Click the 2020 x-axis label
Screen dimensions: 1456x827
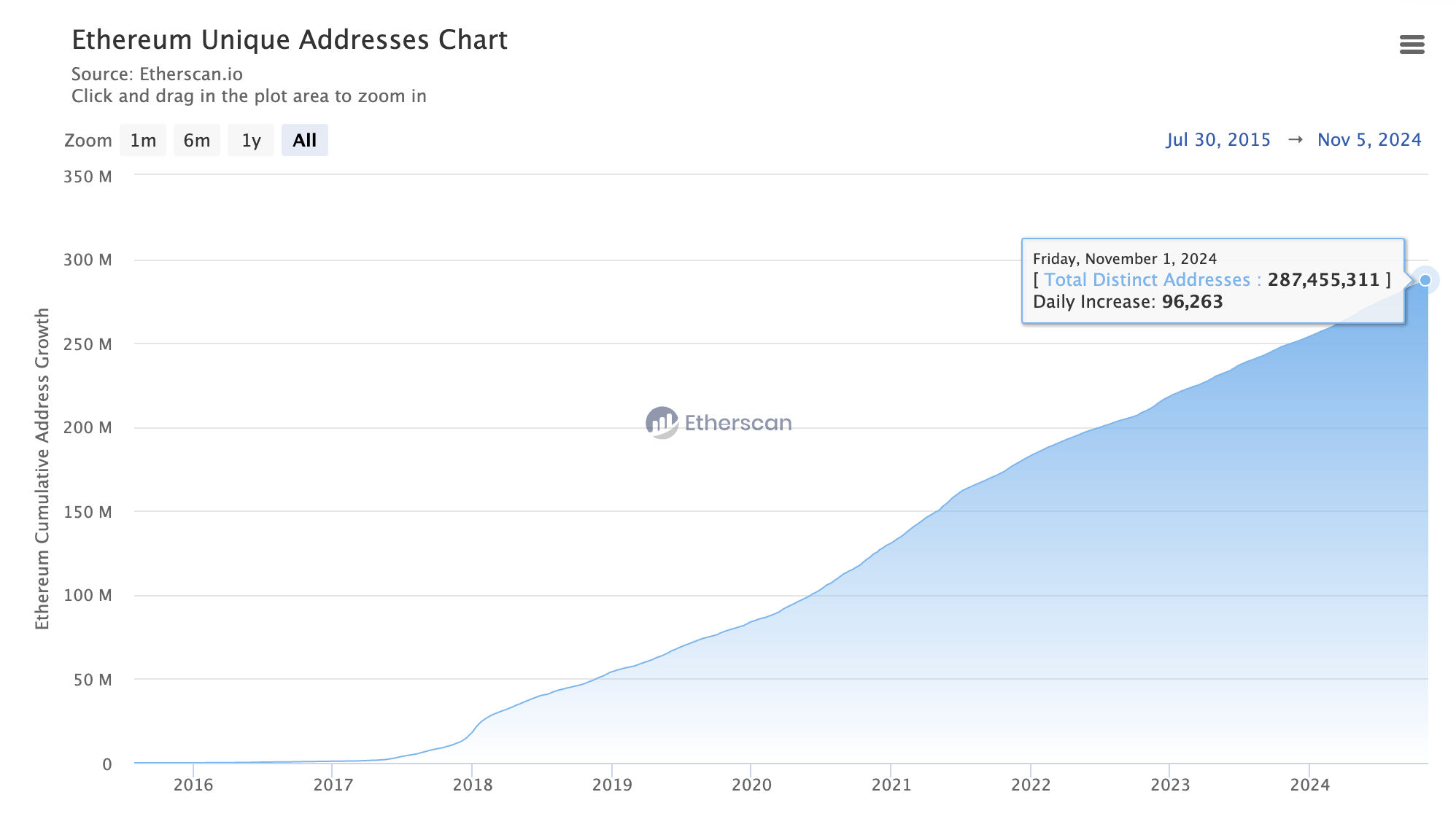tap(751, 785)
